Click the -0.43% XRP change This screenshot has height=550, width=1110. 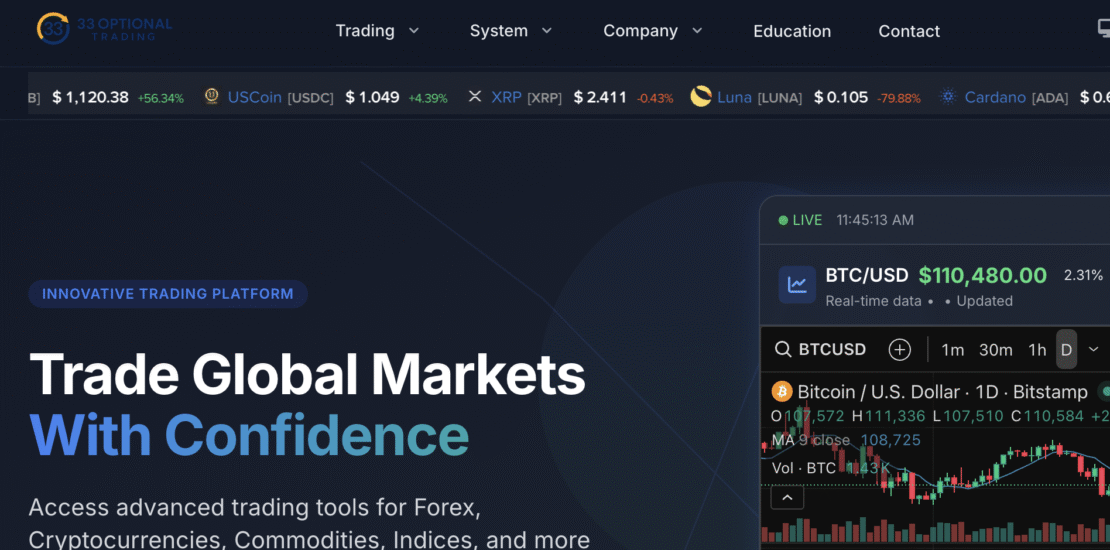click(x=655, y=98)
